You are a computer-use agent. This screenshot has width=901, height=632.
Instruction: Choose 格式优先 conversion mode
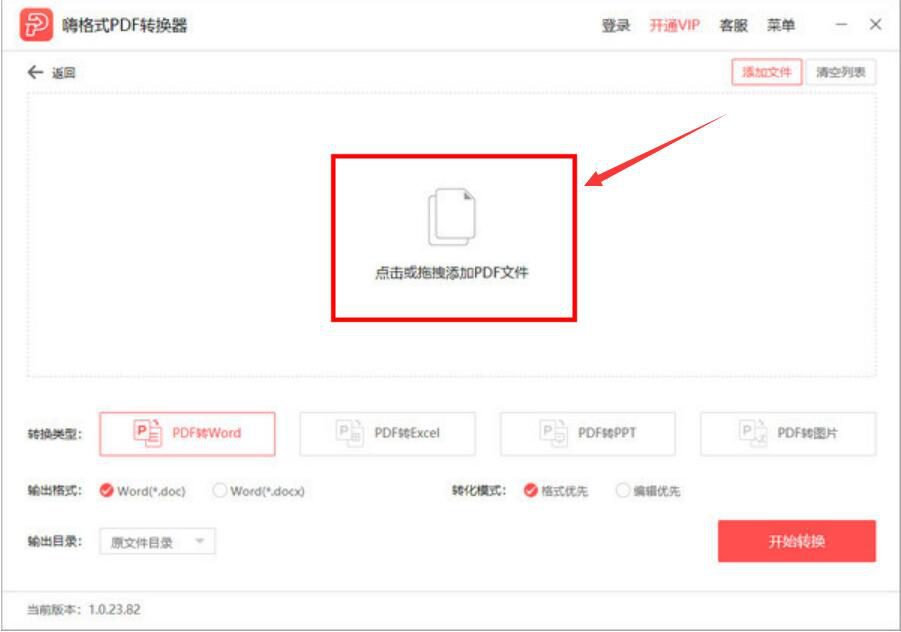coord(530,490)
